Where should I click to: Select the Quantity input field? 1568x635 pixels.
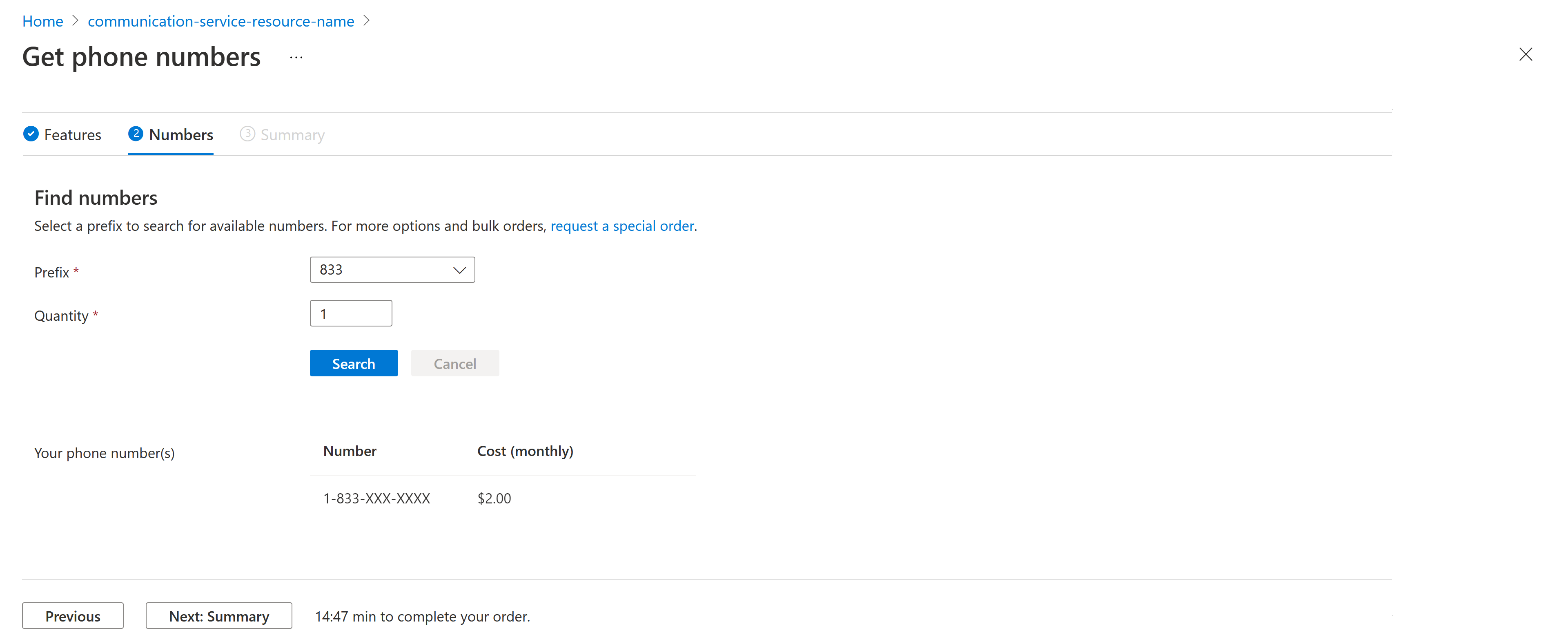(351, 314)
